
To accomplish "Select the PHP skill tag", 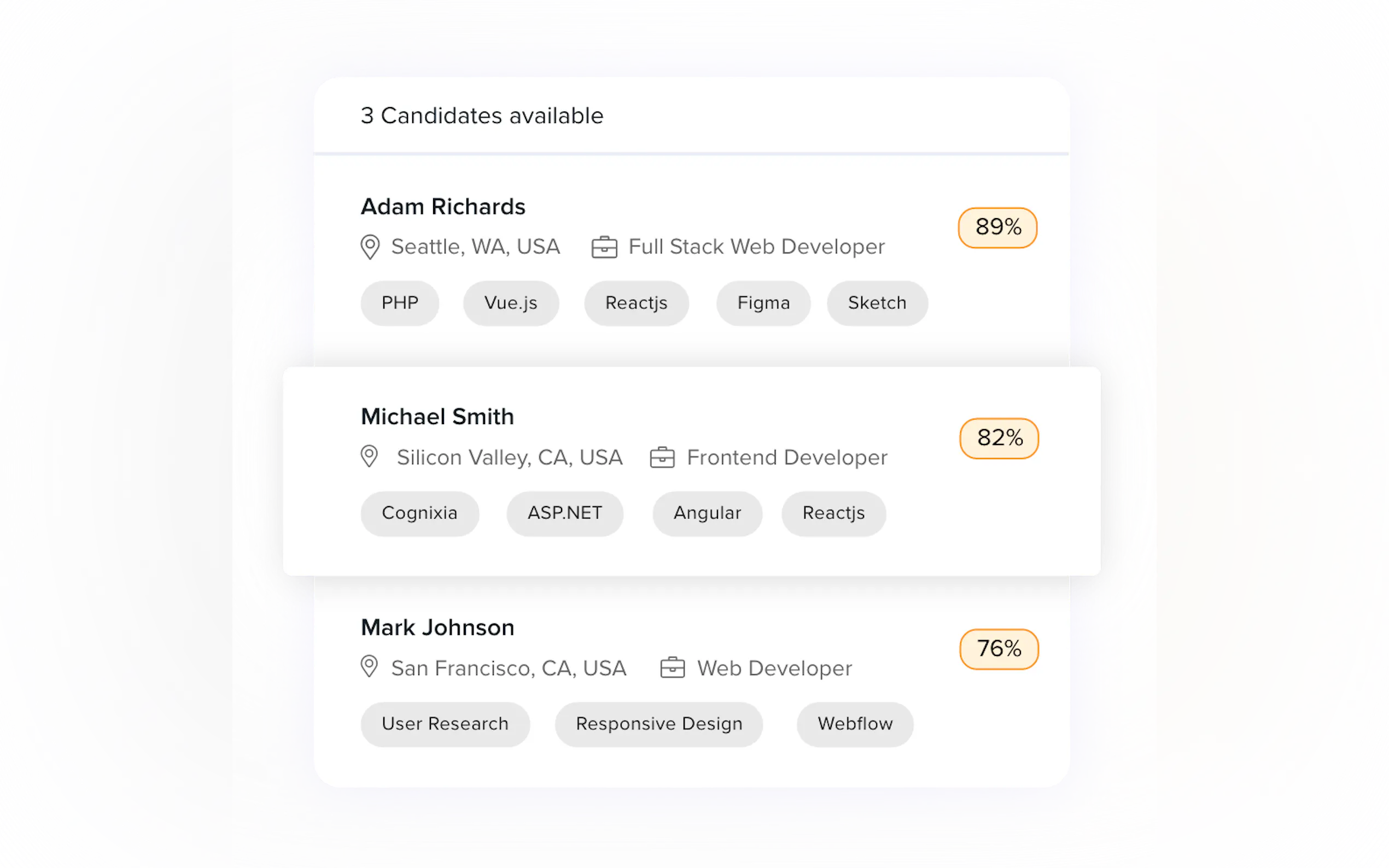I will click(x=400, y=303).
